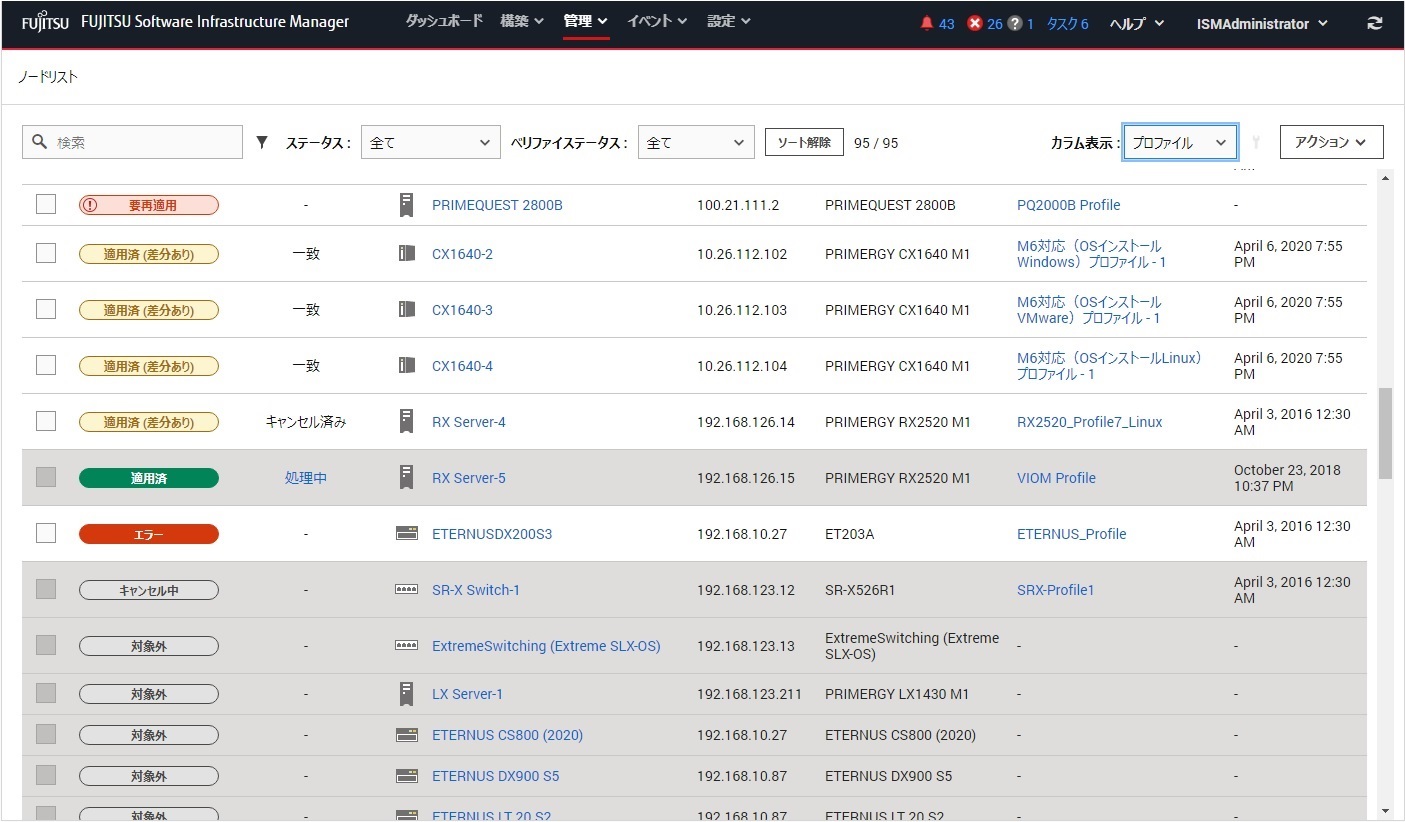Open the ETERNUS_Profile link

[x=1071, y=534]
